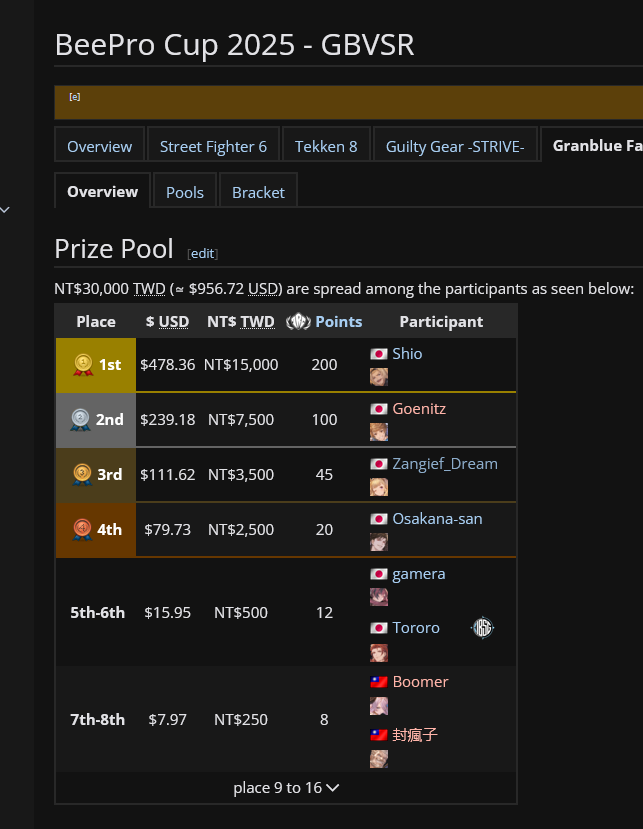Image resolution: width=643 pixels, height=829 pixels.
Task: Click the NT$15,000 prize cell
Action: (x=241, y=365)
